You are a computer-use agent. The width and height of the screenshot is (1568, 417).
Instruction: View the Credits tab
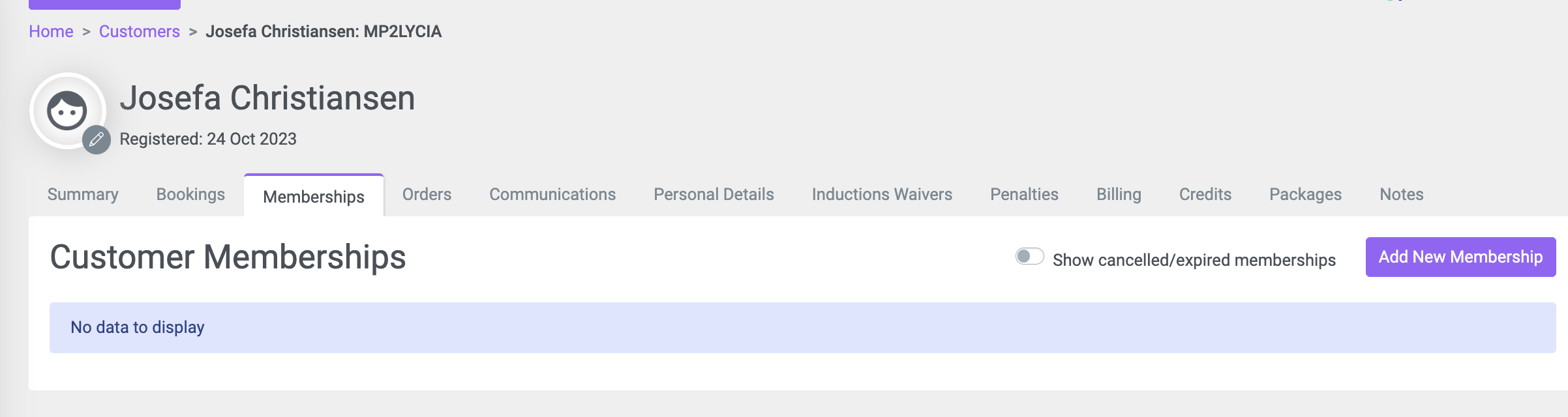(x=1205, y=194)
